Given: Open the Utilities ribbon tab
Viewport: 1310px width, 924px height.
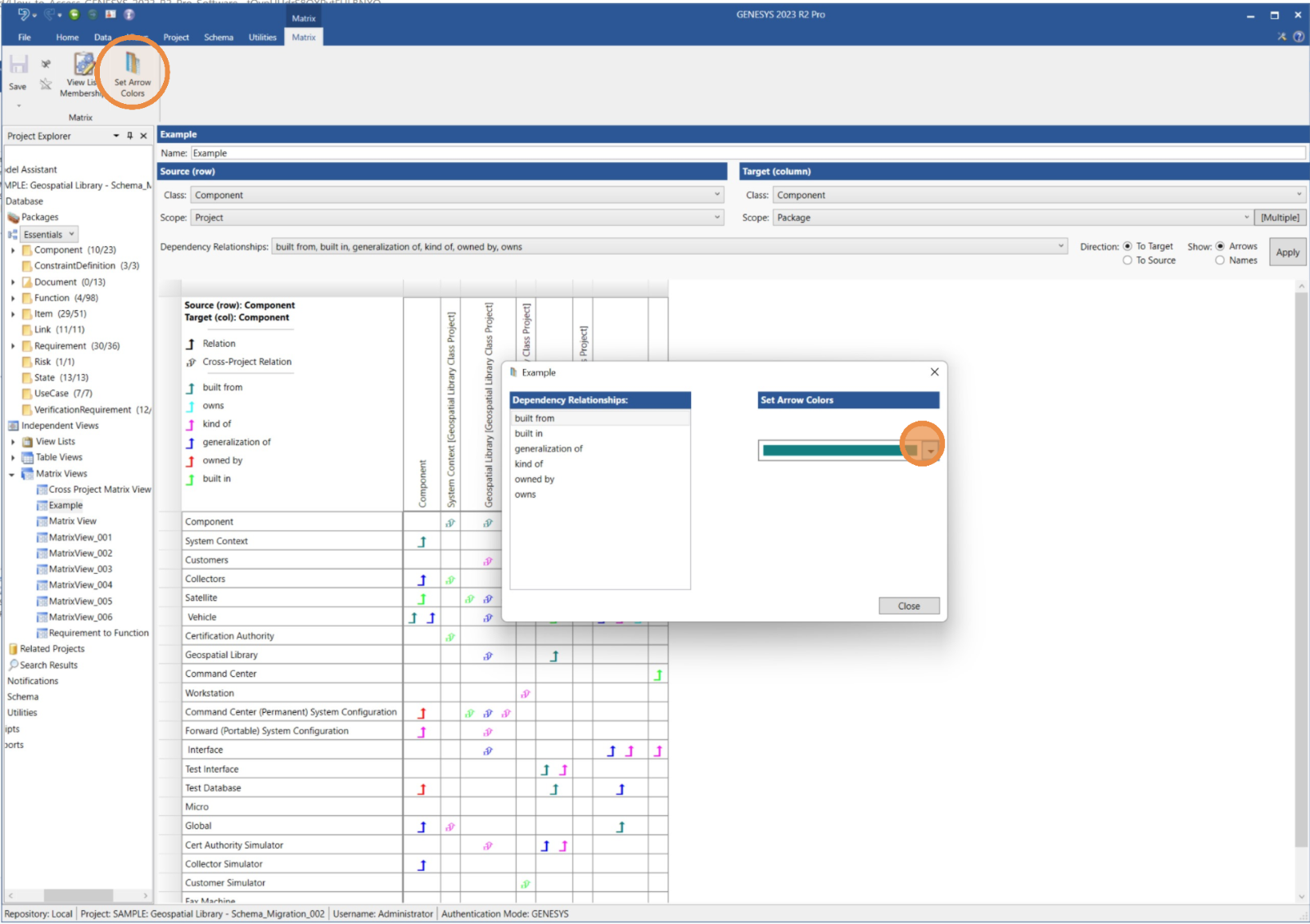Looking at the screenshot, I should (262, 37).
